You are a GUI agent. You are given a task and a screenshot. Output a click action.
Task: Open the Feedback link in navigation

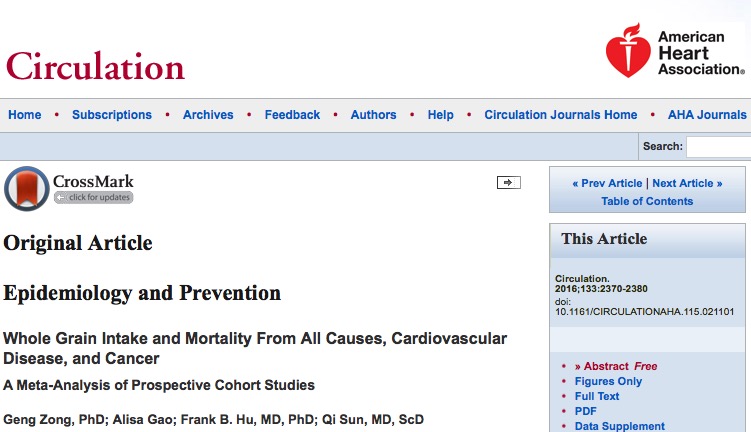click(x=292, y=115)
